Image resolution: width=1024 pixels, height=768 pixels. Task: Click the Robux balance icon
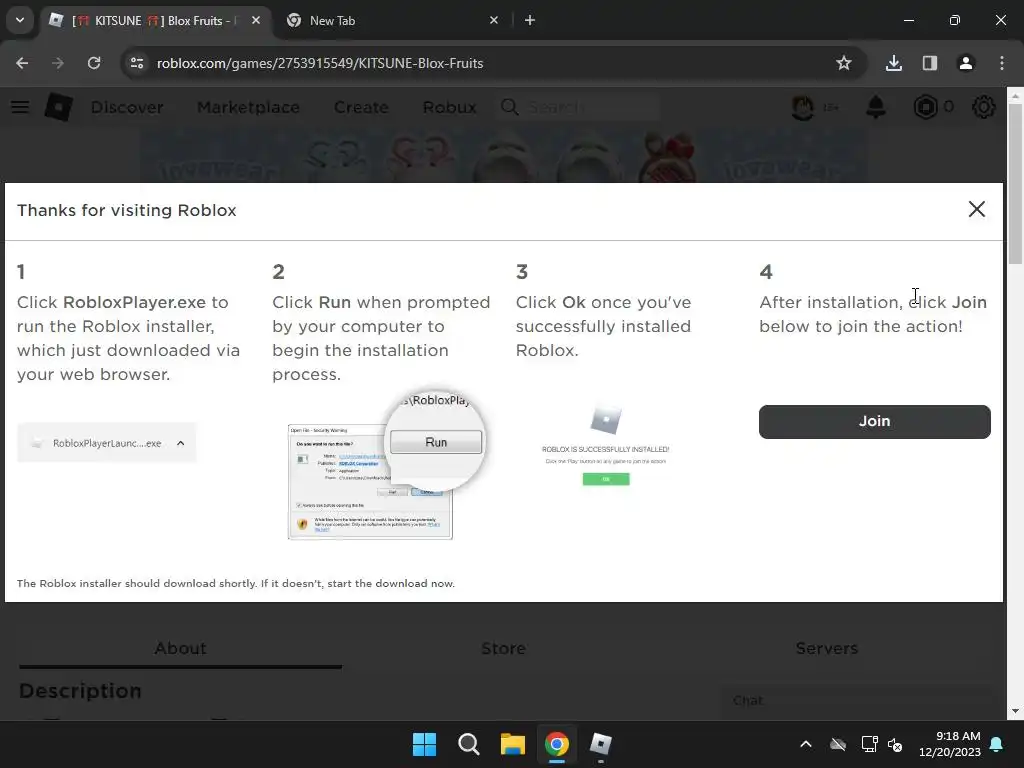[925, 107]
